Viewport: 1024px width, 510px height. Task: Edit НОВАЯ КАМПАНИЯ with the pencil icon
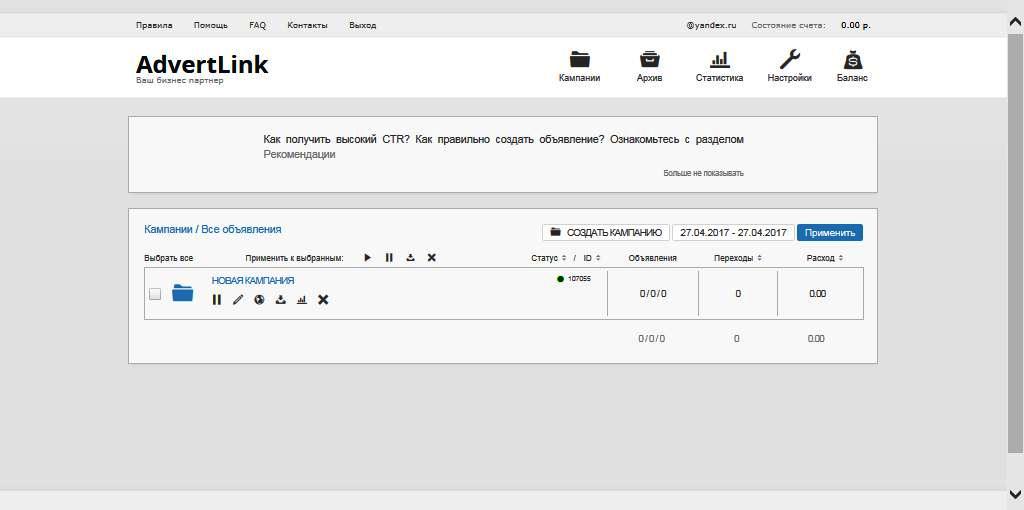(x=238, y=300)
